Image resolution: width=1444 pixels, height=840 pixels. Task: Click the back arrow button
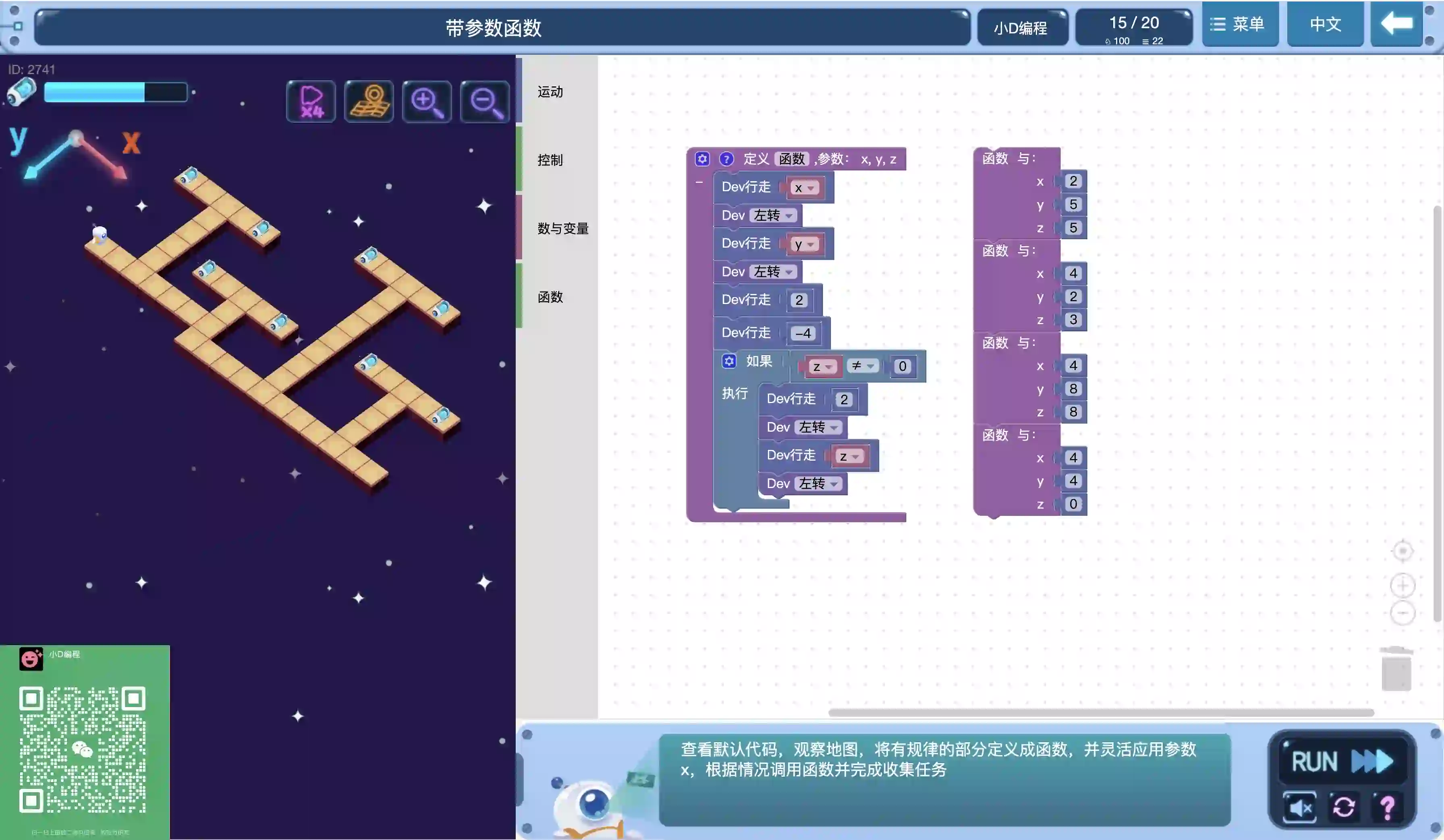1396,24
